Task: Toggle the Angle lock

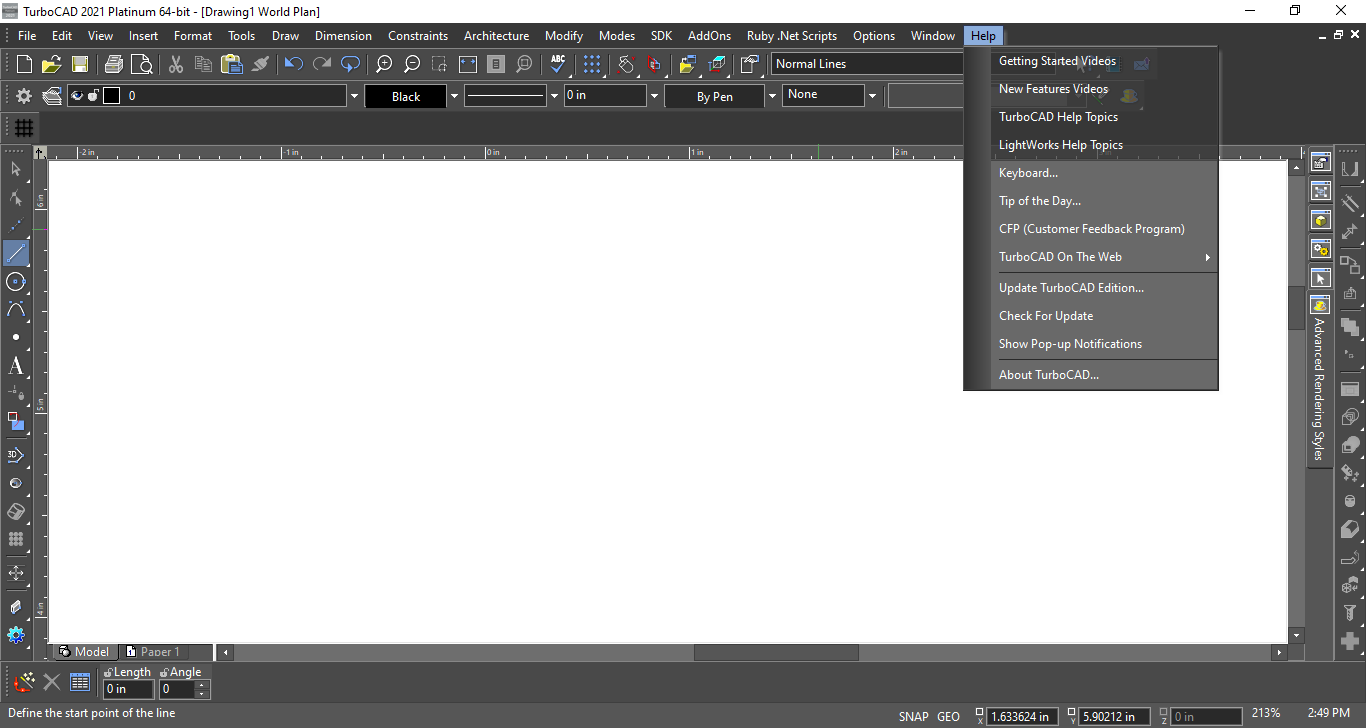Action: (x=164, y=672)
